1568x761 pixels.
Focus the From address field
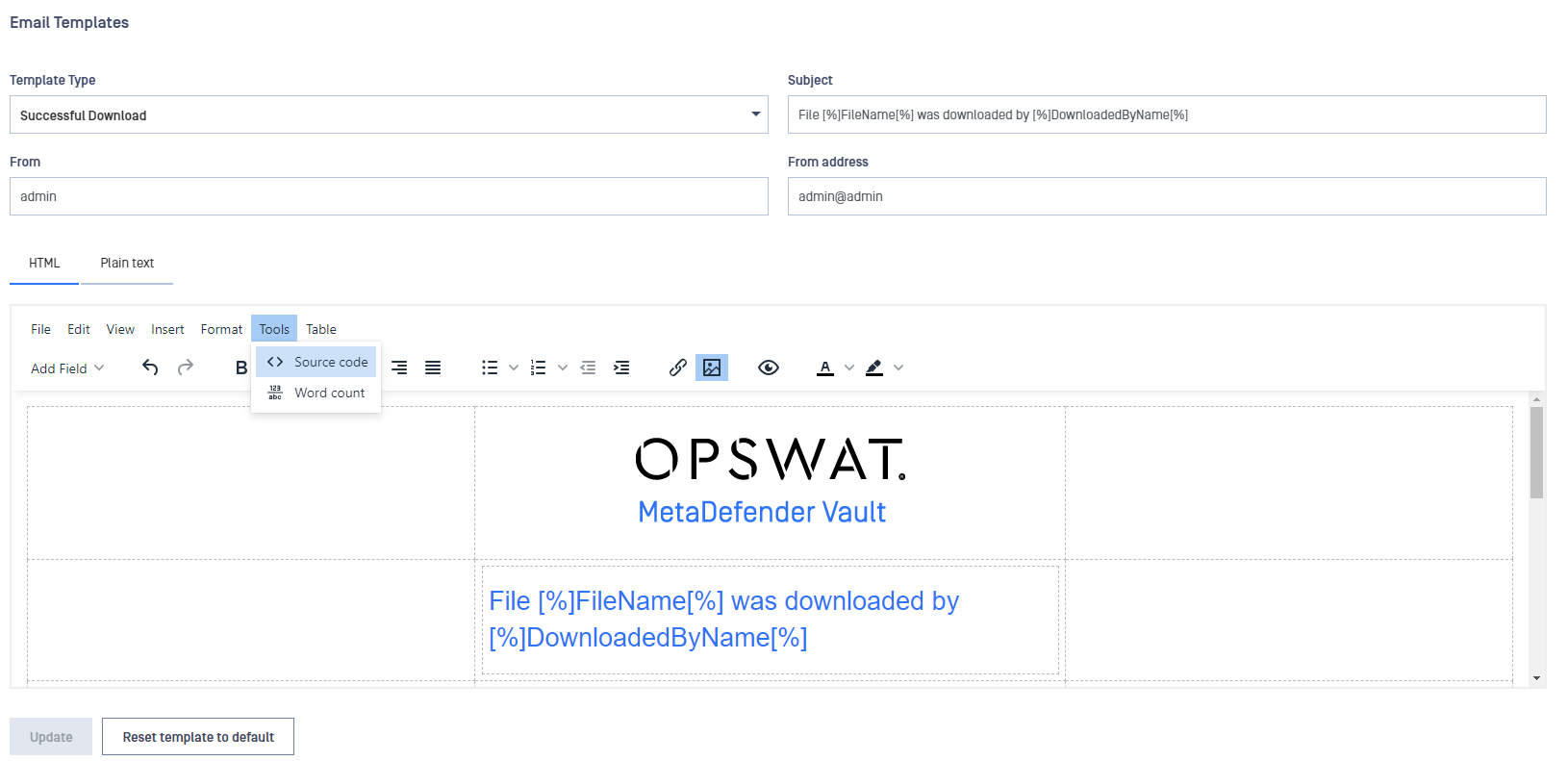click(1167, 196)
